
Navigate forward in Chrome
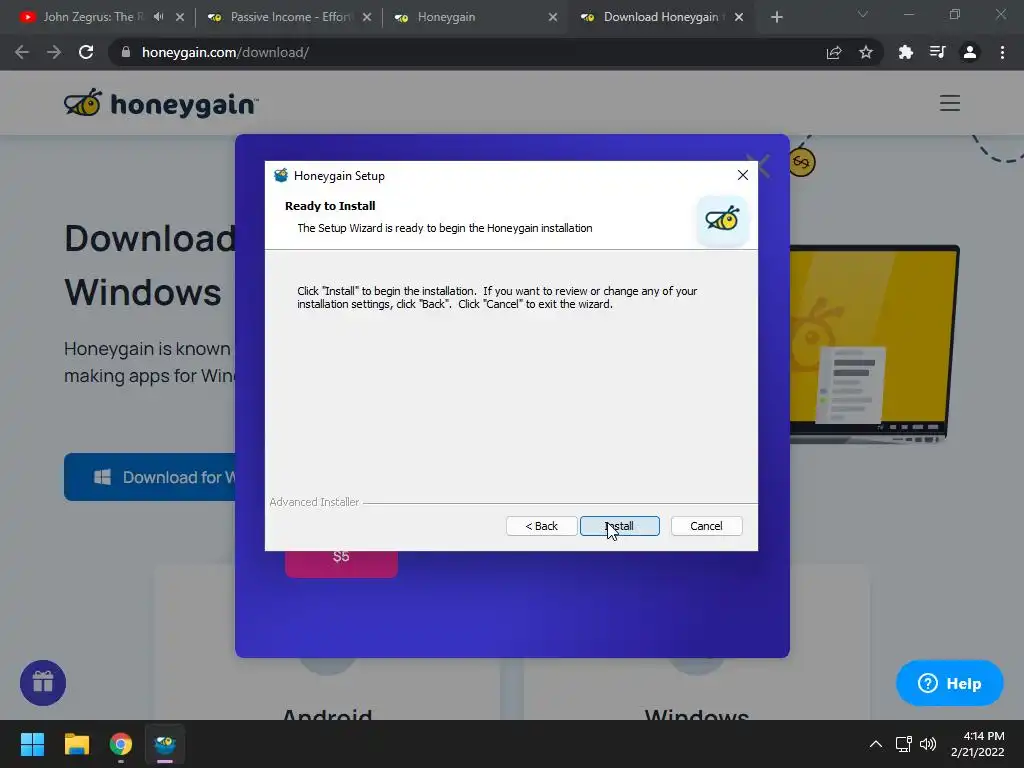[54, 52]
